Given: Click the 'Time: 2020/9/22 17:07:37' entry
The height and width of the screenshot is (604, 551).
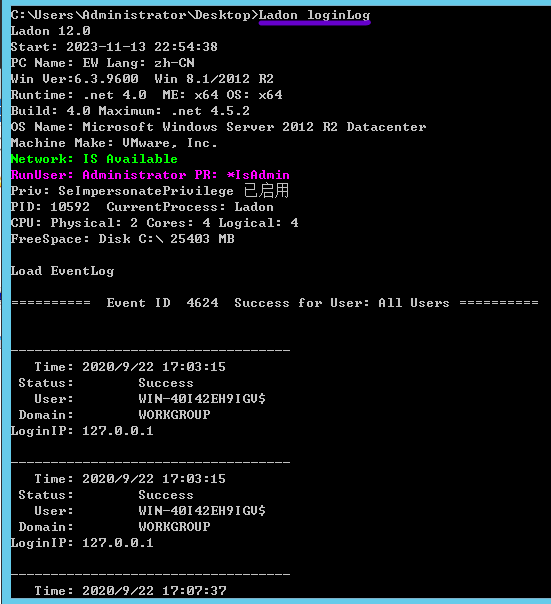Looking at the screenshot, I should (131, 591).
